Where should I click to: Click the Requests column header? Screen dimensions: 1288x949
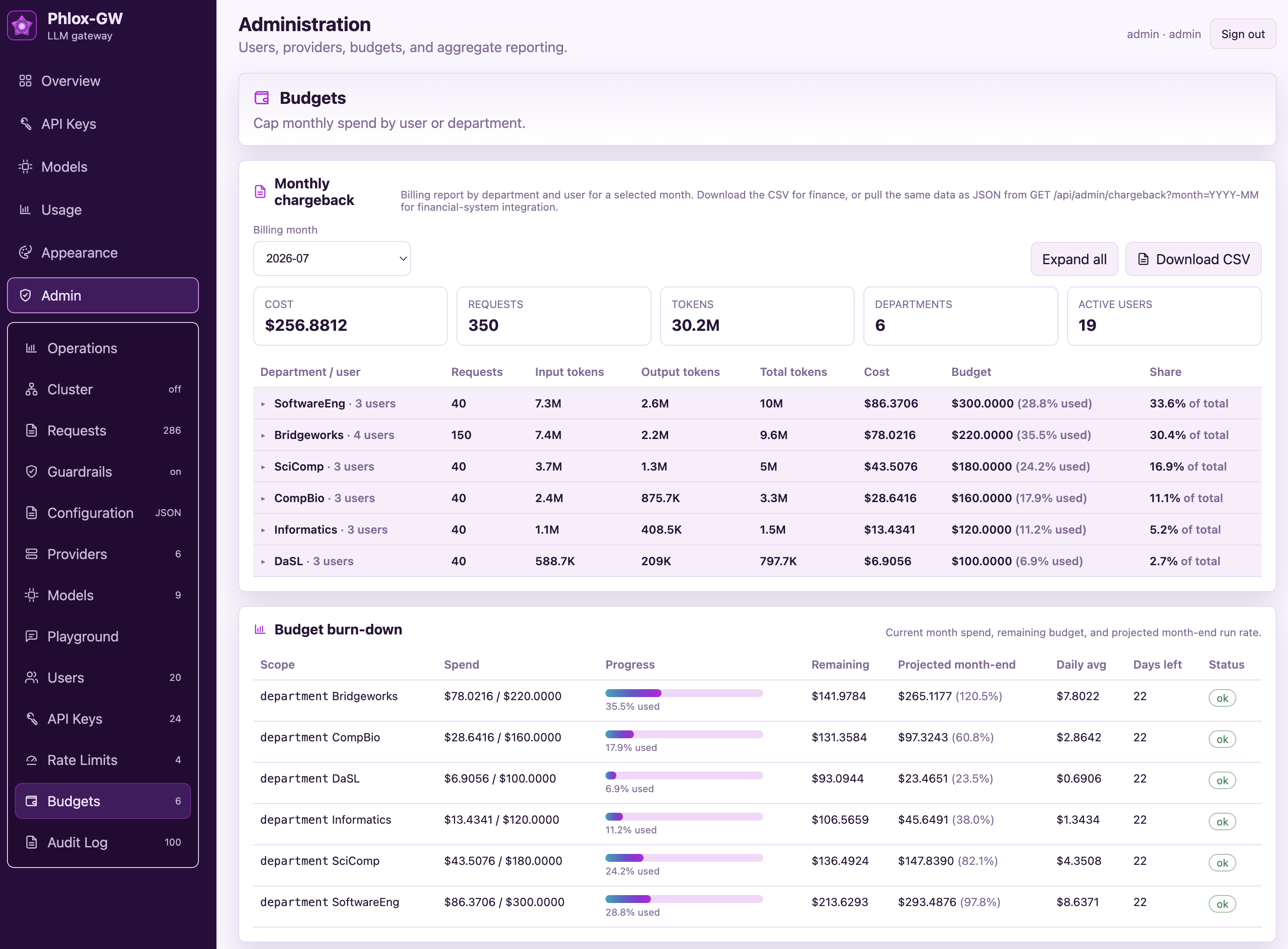477,372
